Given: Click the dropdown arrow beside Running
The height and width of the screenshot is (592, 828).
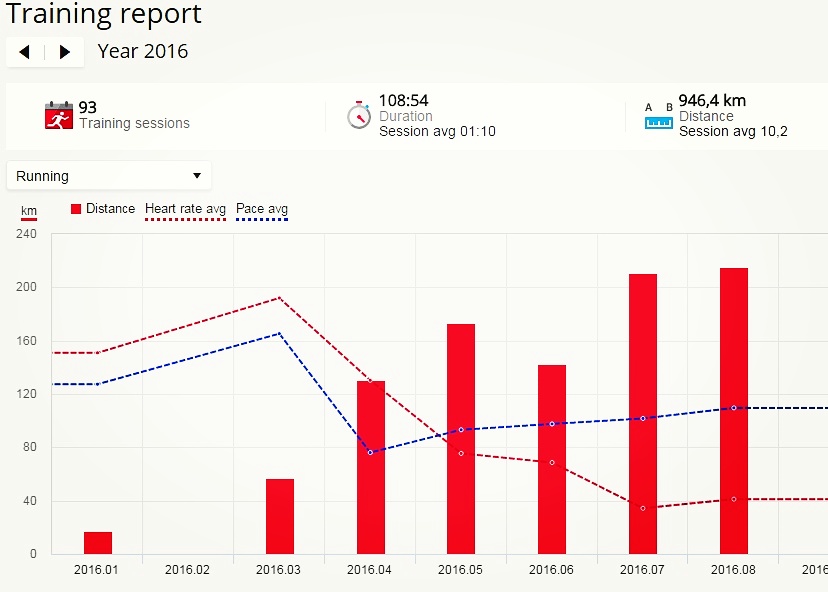Looking at the screenshot, I should click(196, 176).
